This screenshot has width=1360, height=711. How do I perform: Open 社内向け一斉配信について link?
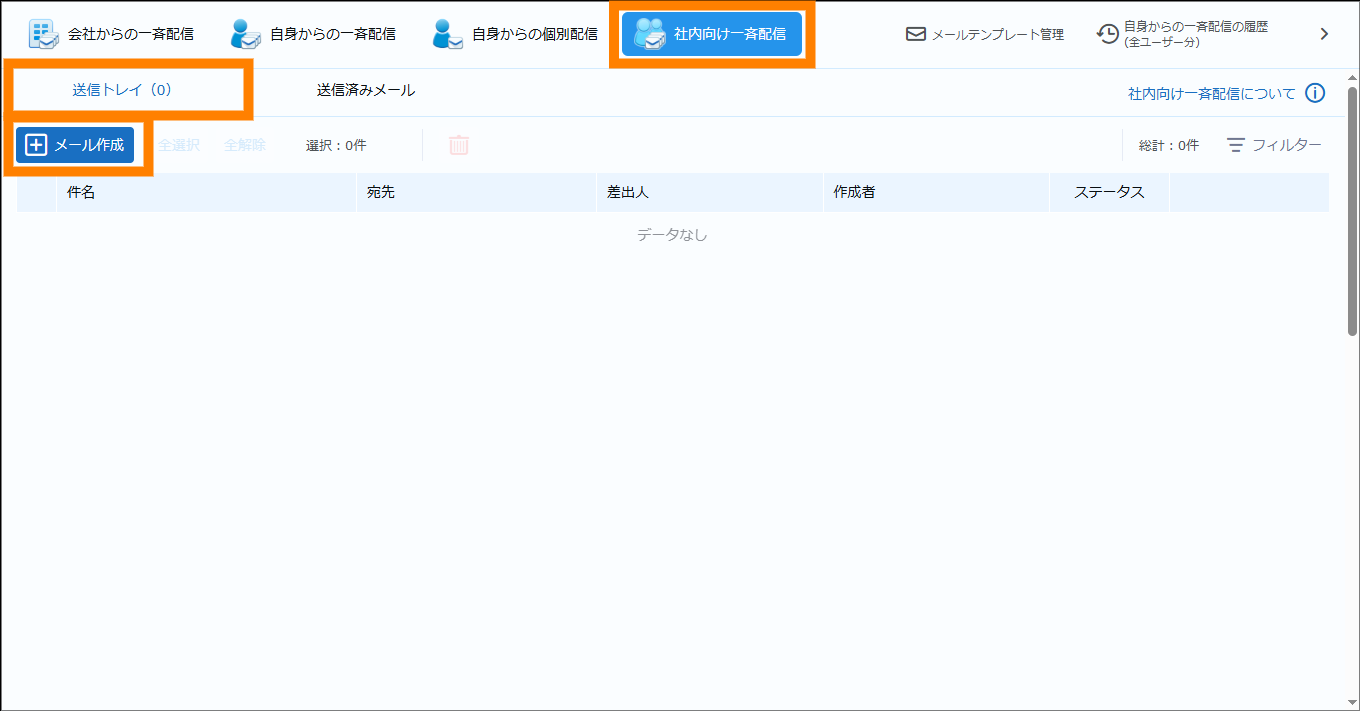pyautogui.click(x=1211, y=93)
